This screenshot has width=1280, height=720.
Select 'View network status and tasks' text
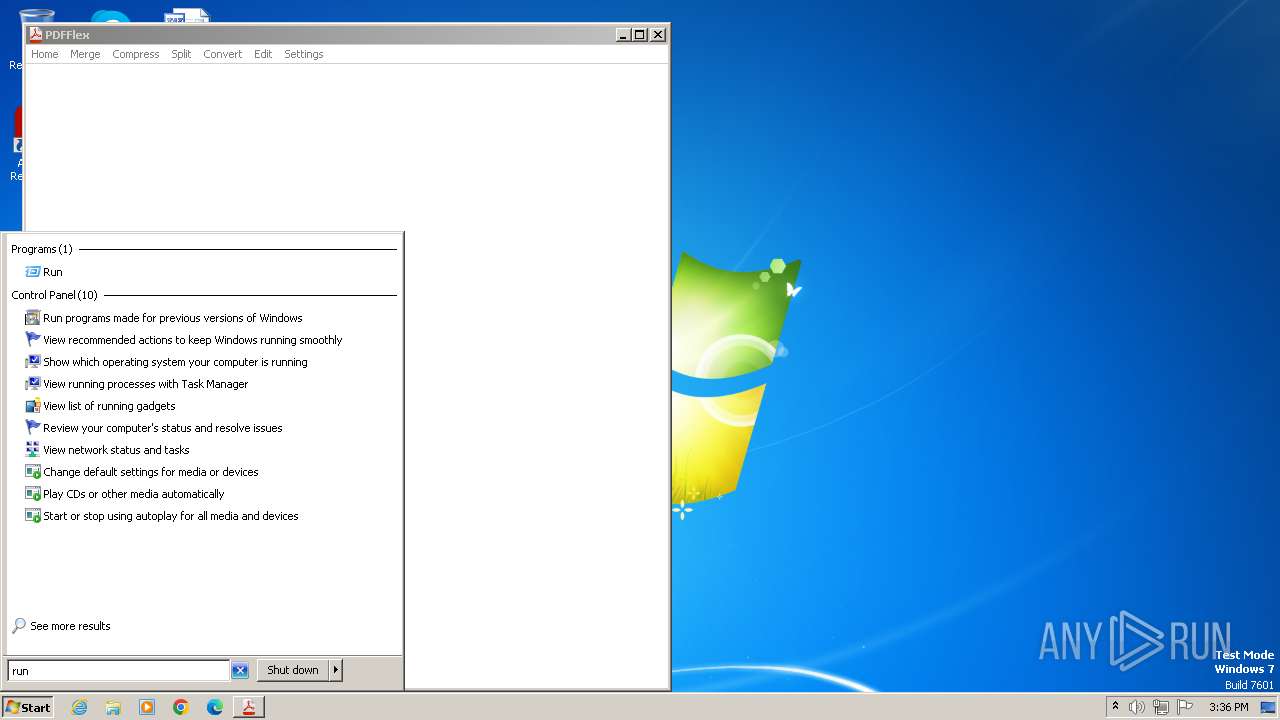tap(116, 450)
